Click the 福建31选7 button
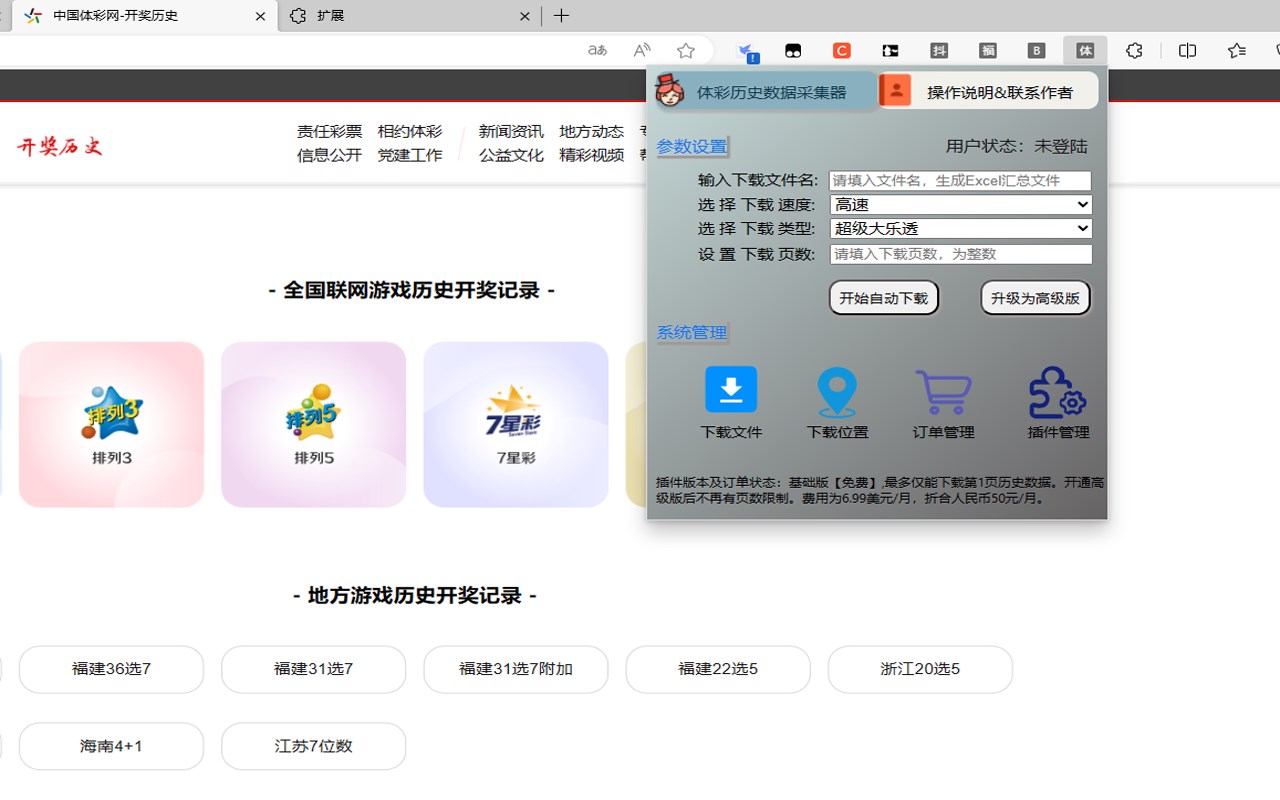 pyautogui.click(x=314, y=669)
